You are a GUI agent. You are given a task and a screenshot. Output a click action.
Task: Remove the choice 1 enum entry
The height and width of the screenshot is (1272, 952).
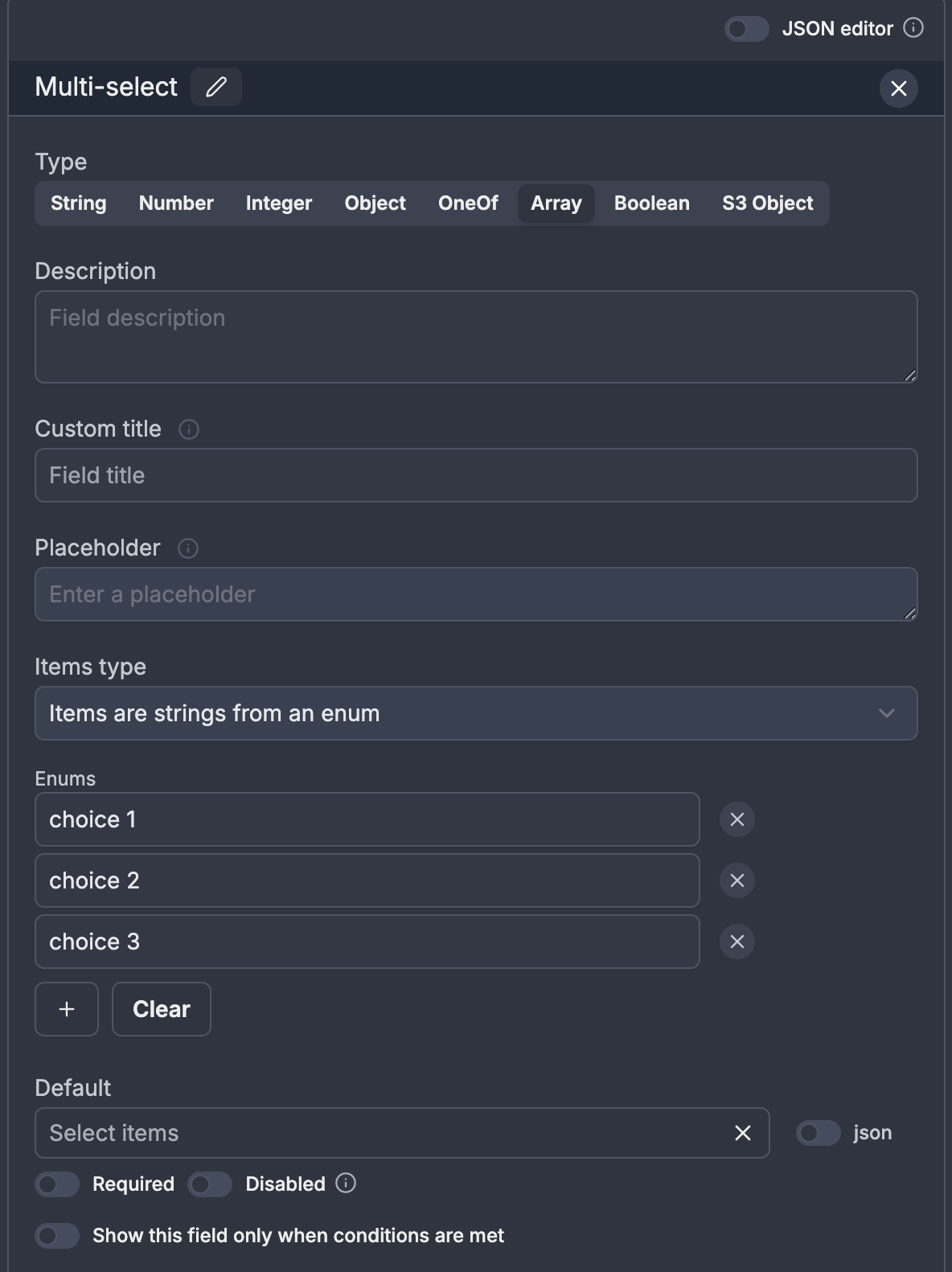click(737, 819)
